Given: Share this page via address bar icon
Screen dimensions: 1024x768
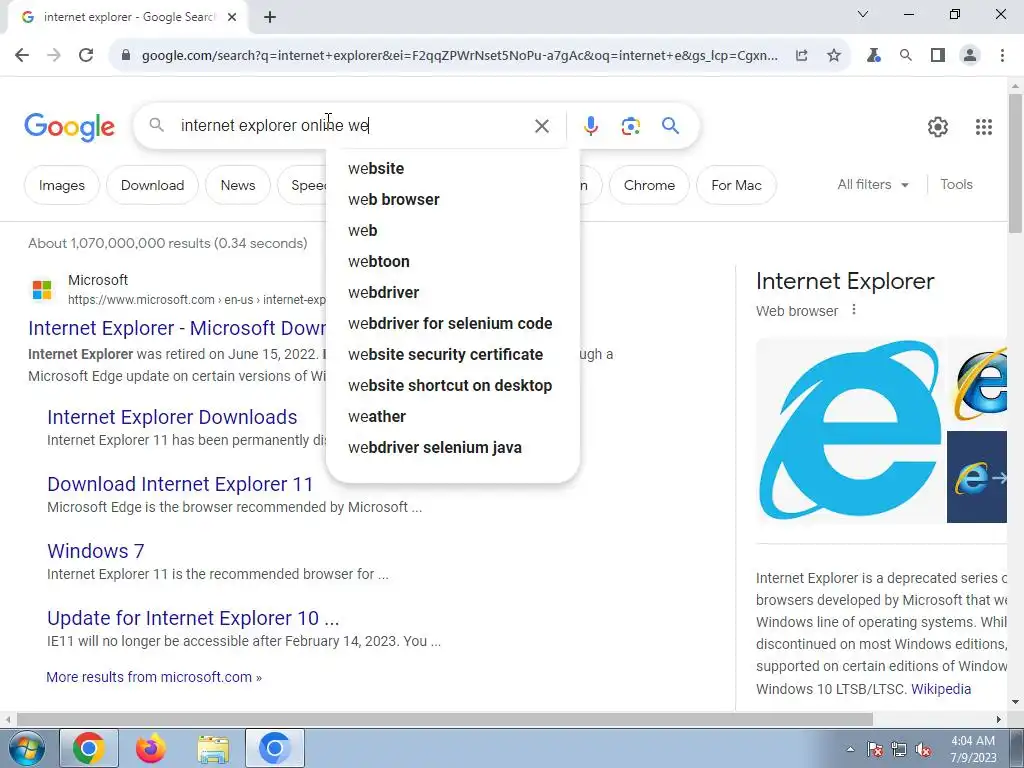Looking at the screenshot, I should 801,56.
